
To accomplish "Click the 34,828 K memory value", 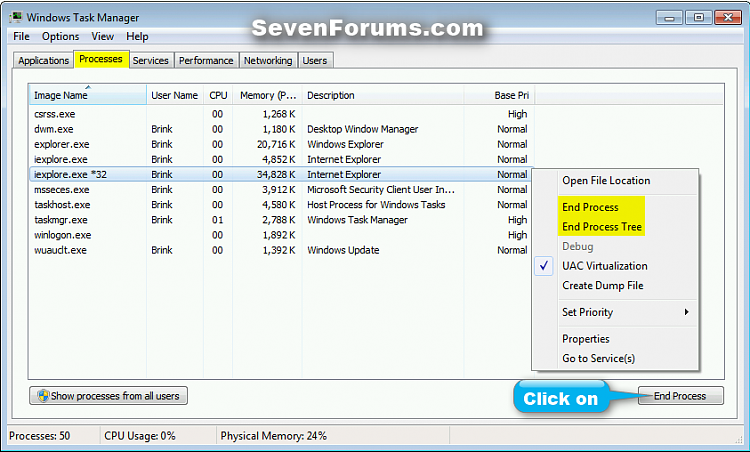I will (276, 175).
